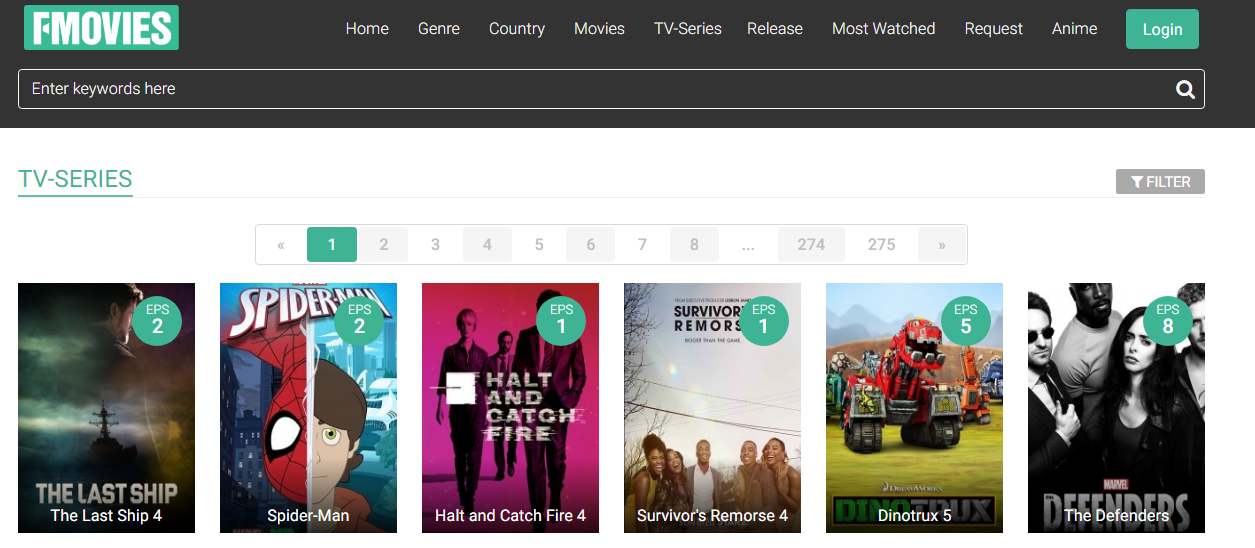Click Survivor's Remorse 4 title
Image resolution: width=1255 pixels, height=548 pixels.
point(712,516)
